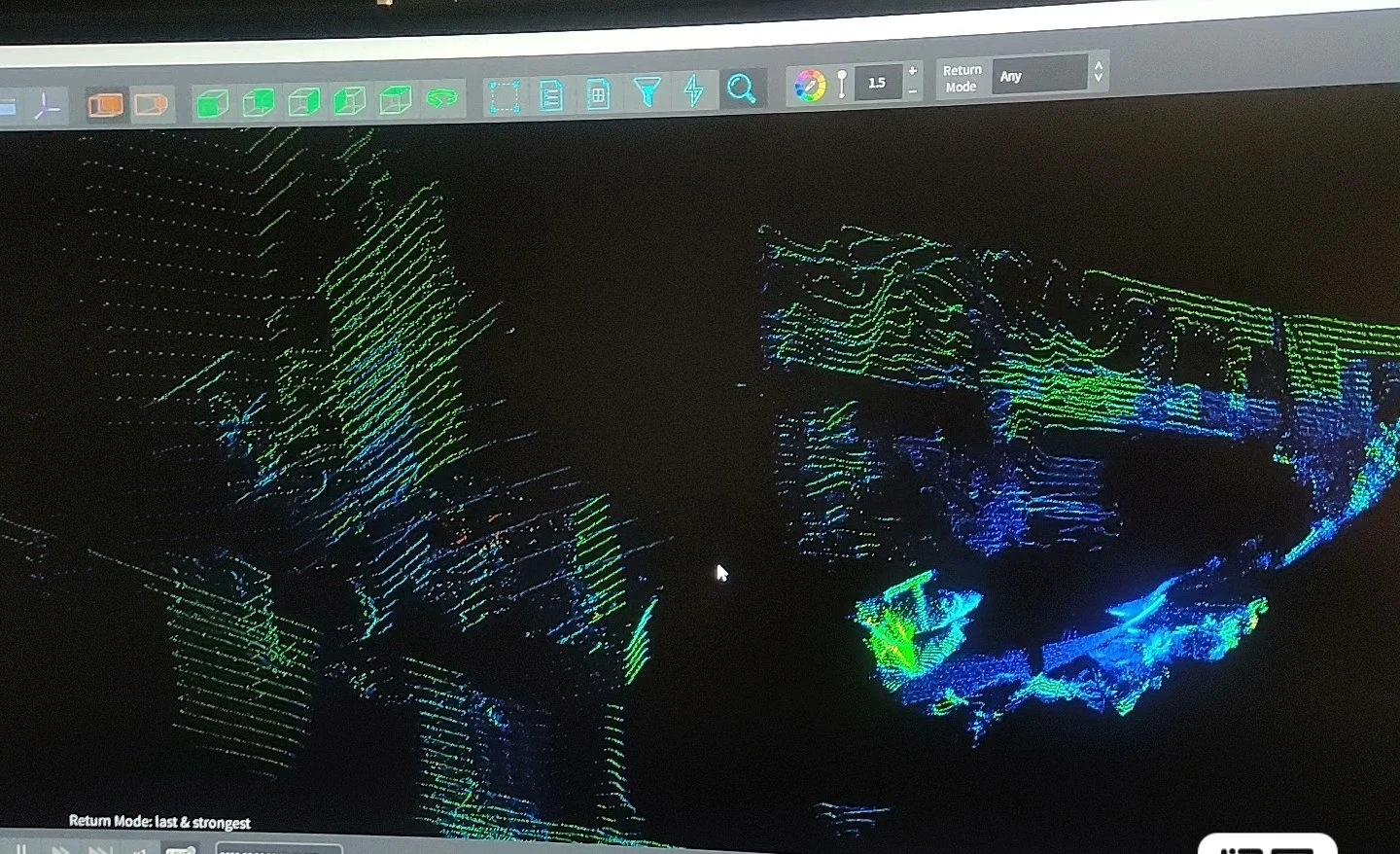The width and height of the screenshot is (1400, 854).
Task: Open the color wheel editor
Action: (809, 86)
